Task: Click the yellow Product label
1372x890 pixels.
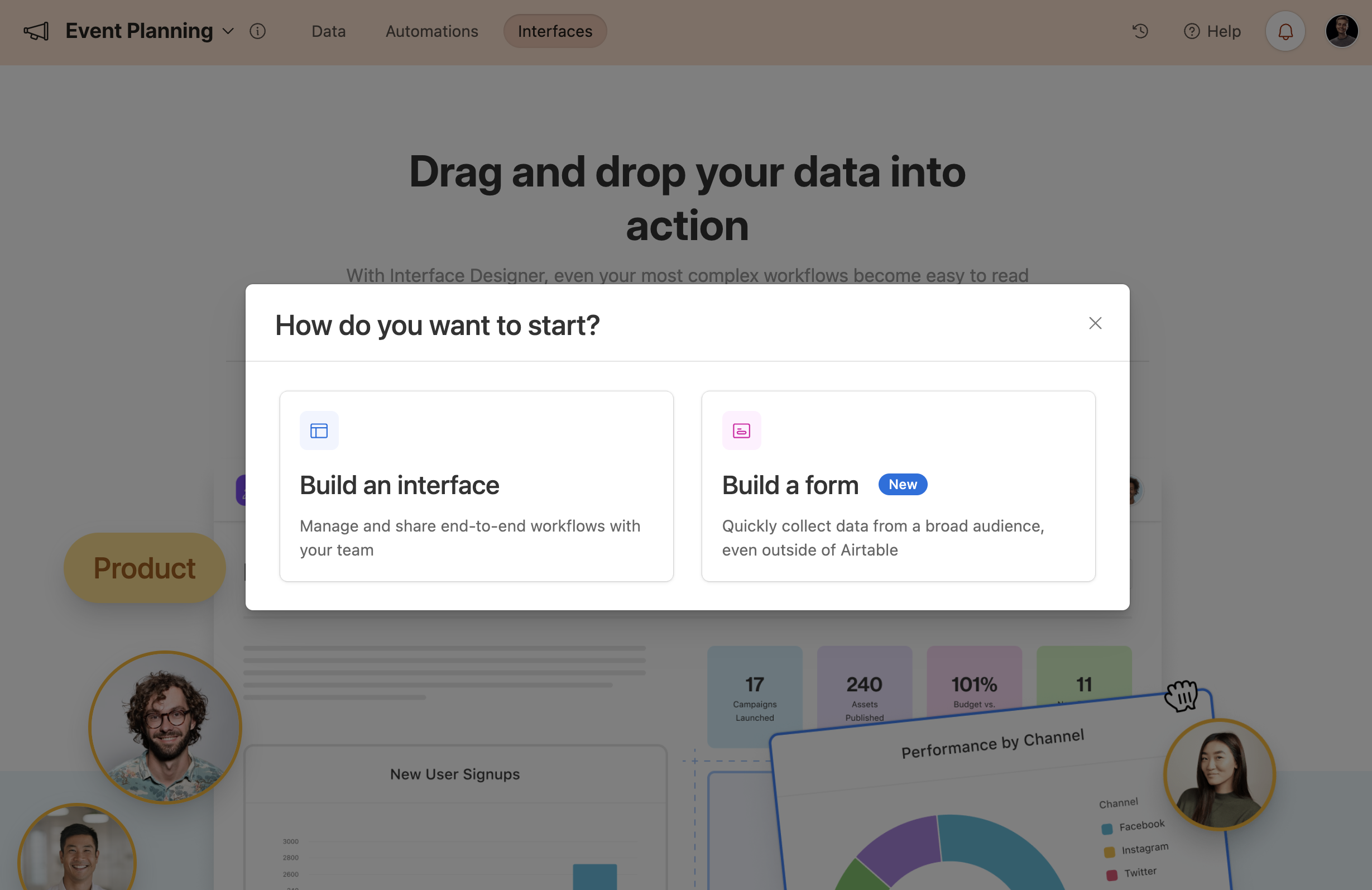Action: pos(144,568)
